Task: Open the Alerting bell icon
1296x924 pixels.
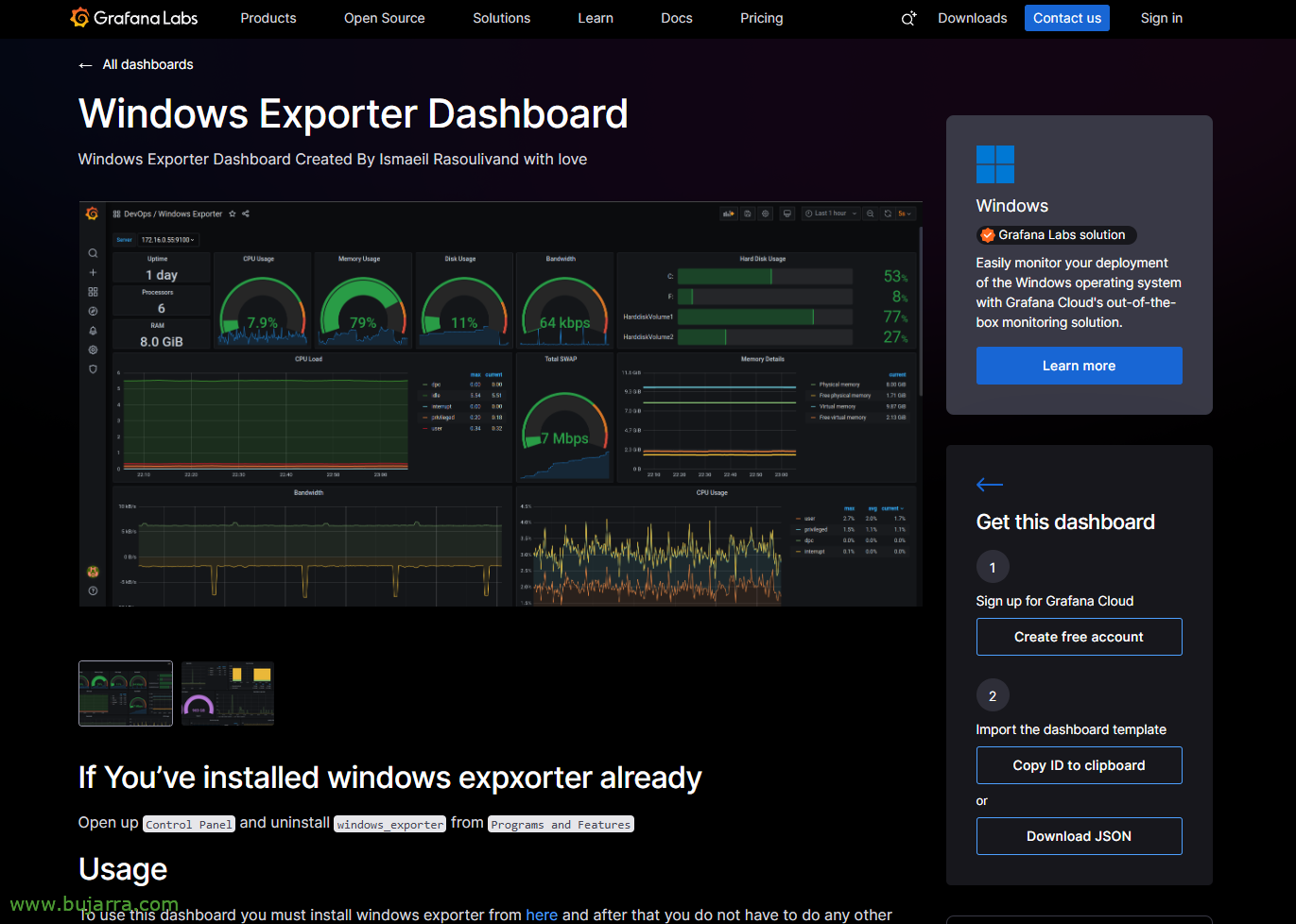Action: 93,329
